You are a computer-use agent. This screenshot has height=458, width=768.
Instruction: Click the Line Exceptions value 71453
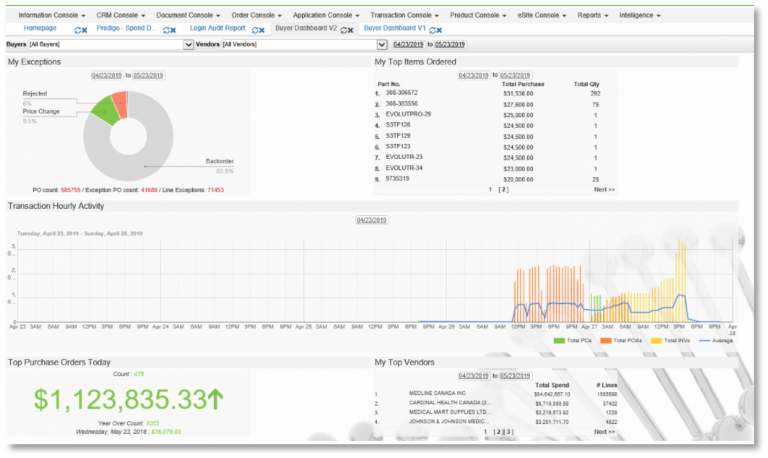216,190
